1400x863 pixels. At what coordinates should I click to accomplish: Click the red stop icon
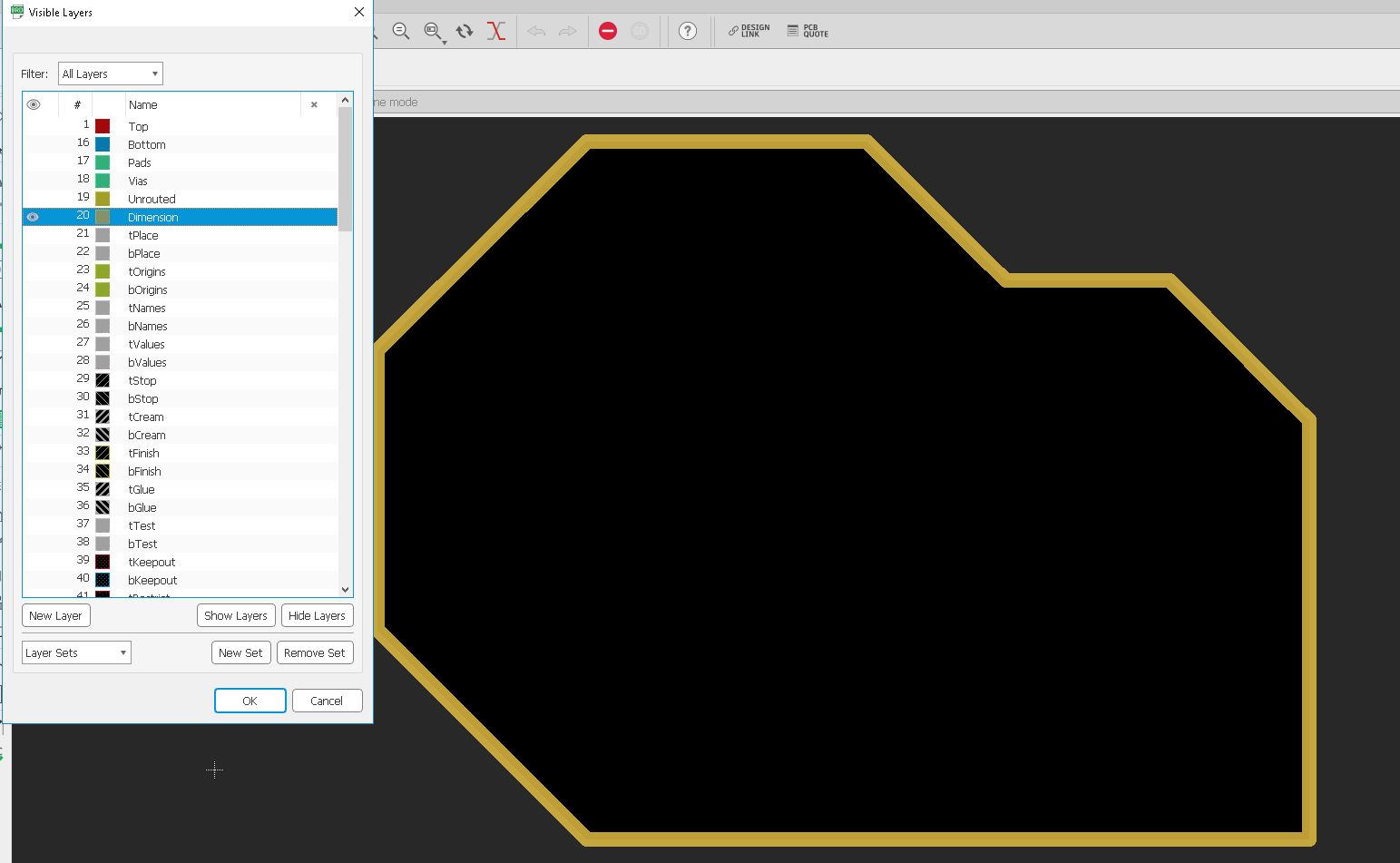tap(608, 31)
